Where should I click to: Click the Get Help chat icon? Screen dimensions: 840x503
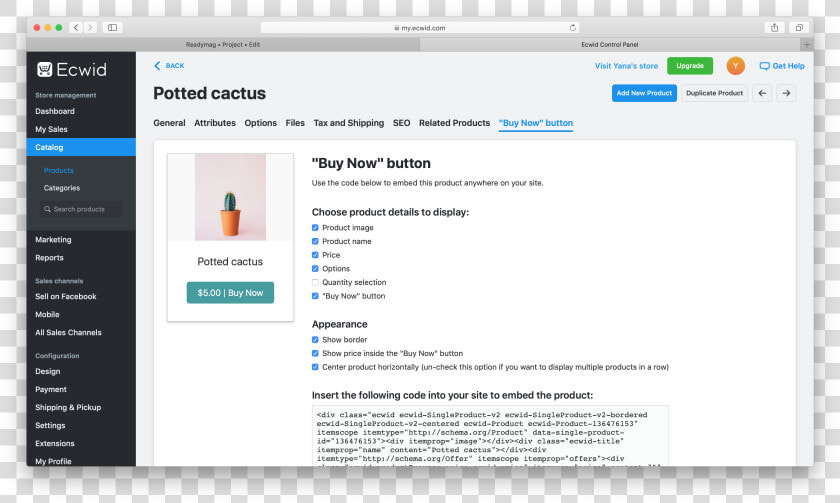764,66
